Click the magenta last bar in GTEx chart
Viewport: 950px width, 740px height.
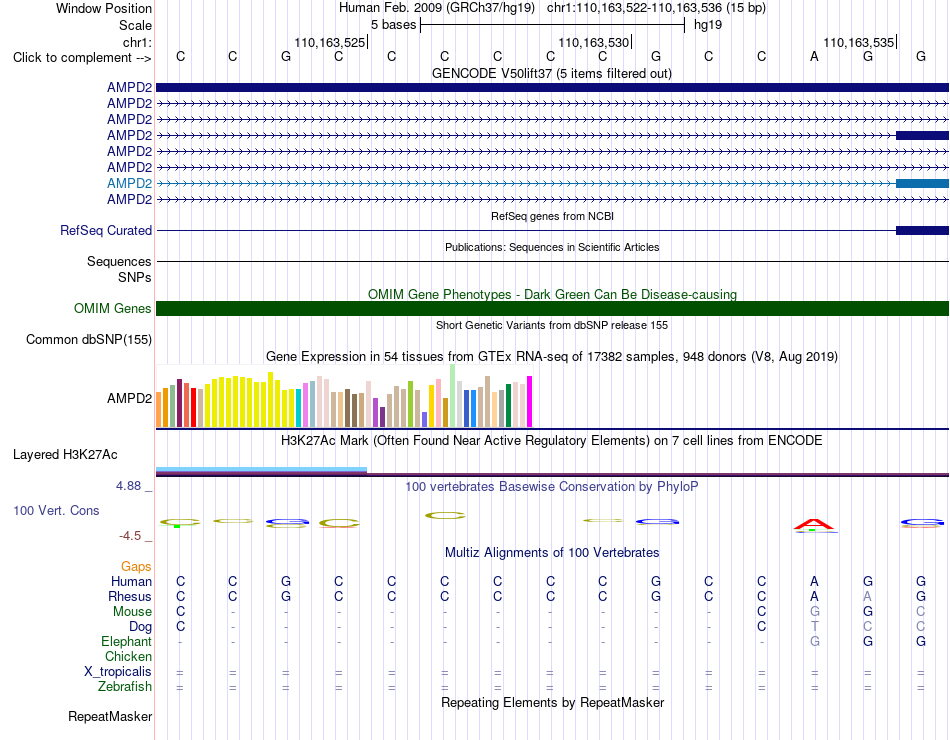tap(530, 402)
